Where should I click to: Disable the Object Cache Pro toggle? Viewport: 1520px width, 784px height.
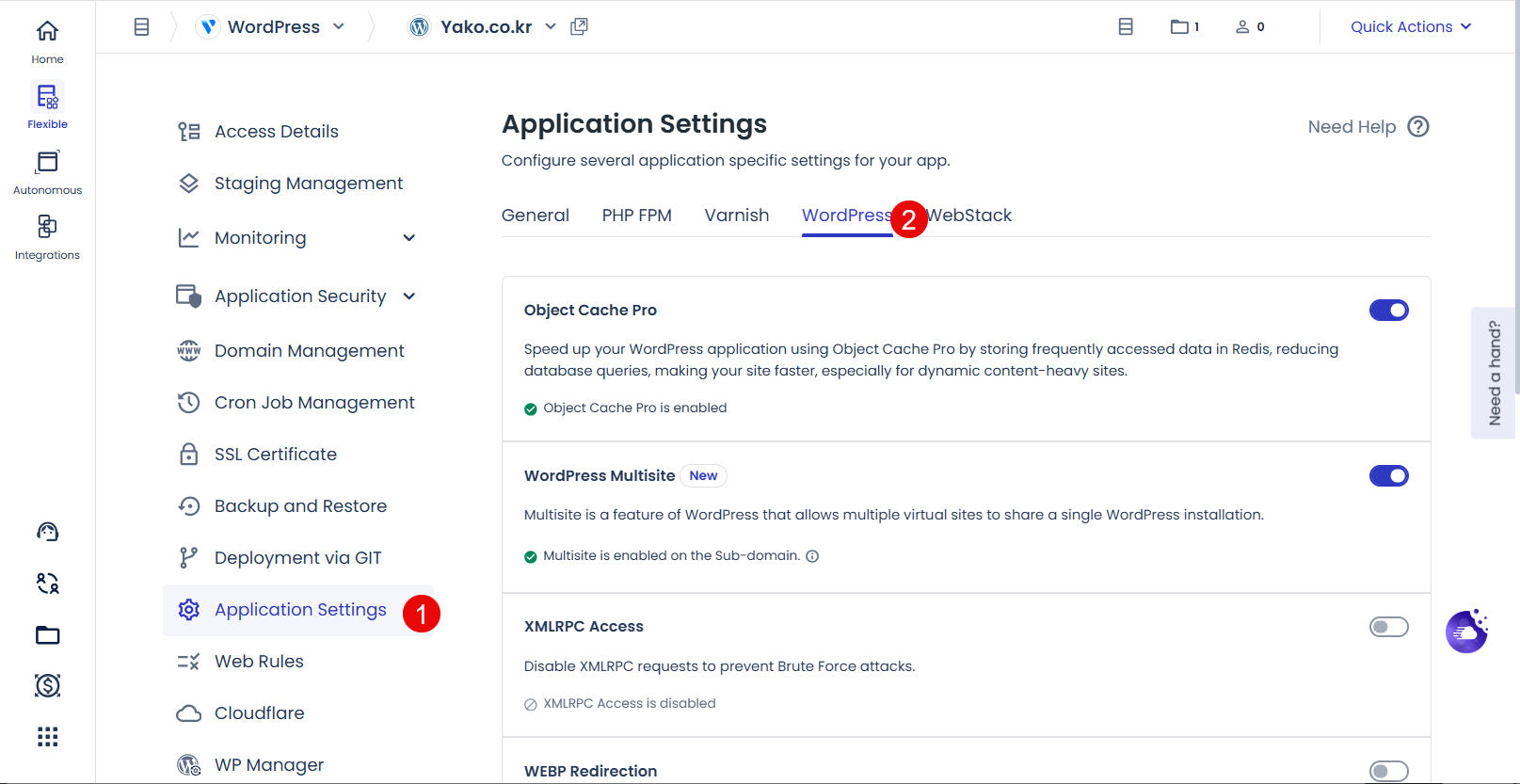coord(1389,311)
